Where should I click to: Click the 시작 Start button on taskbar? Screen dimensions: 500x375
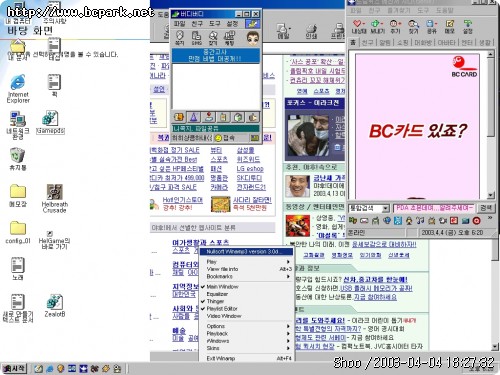click(x=15, y=369)
